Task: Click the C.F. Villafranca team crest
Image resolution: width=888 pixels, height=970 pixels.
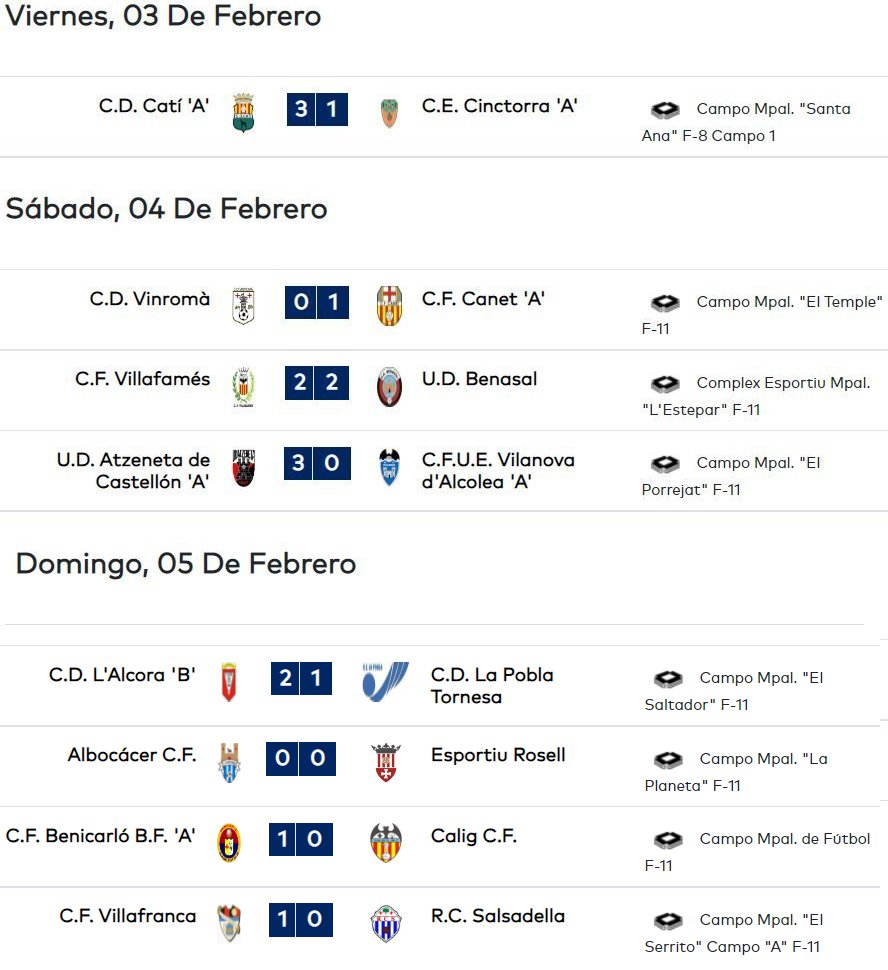Action: tap(229, 924)
